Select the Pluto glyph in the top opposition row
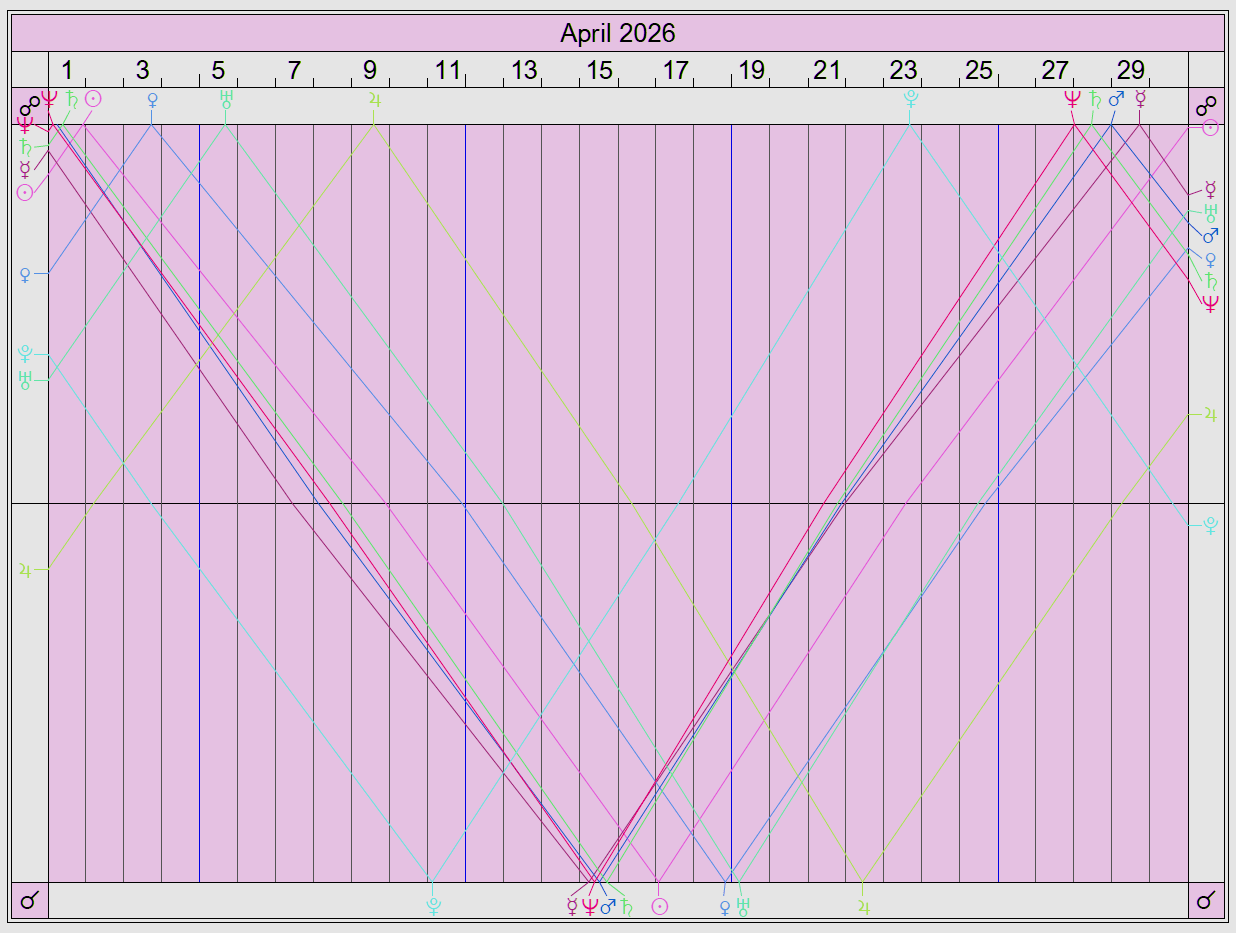This screenshot has width=1236, height=933. pyautogui.click(x=910, y=98)
